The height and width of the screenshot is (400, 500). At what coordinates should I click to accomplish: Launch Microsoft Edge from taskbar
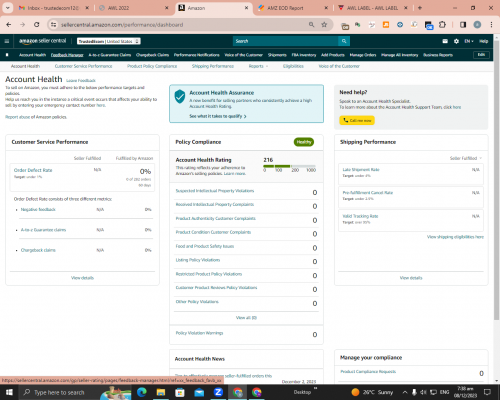pos(142,392)
